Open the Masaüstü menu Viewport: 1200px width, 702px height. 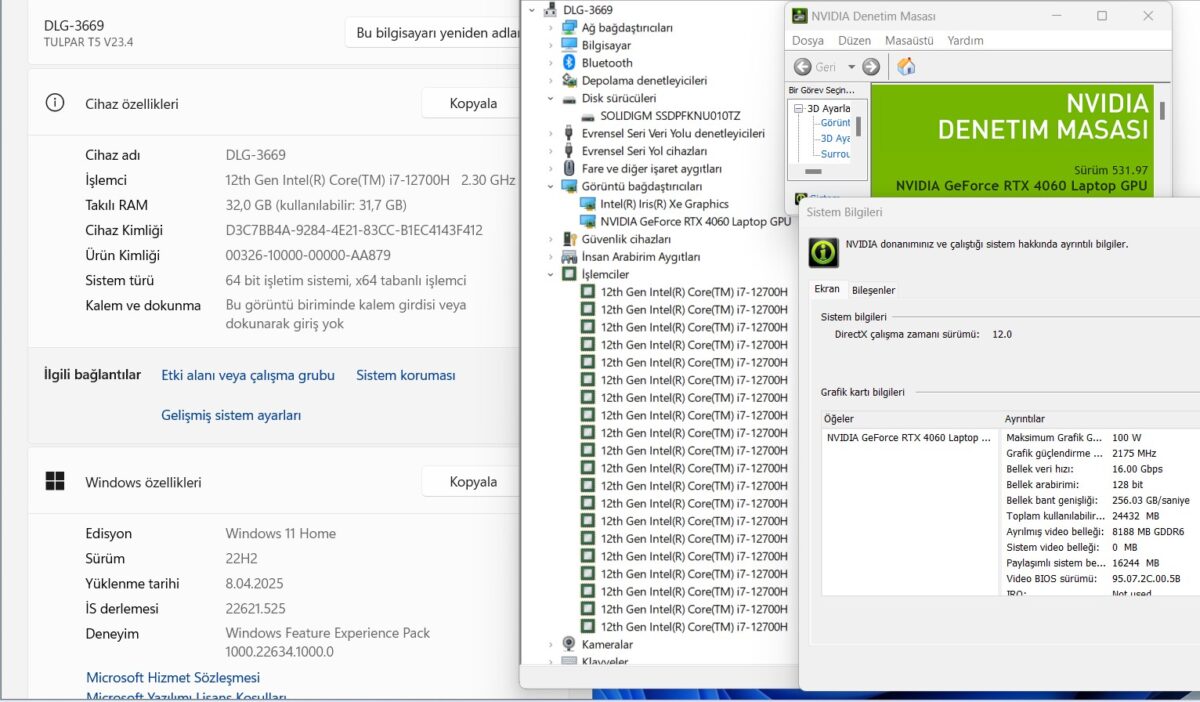(x=909, y=41)
